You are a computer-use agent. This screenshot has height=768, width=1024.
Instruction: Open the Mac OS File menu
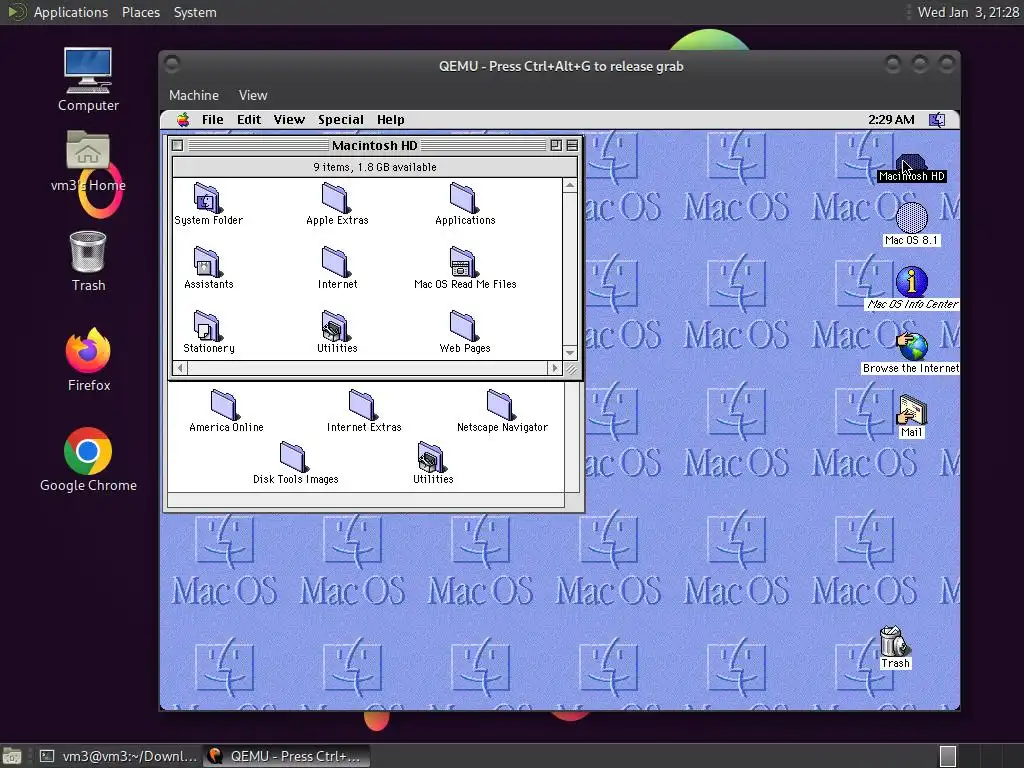pos(212,120)
